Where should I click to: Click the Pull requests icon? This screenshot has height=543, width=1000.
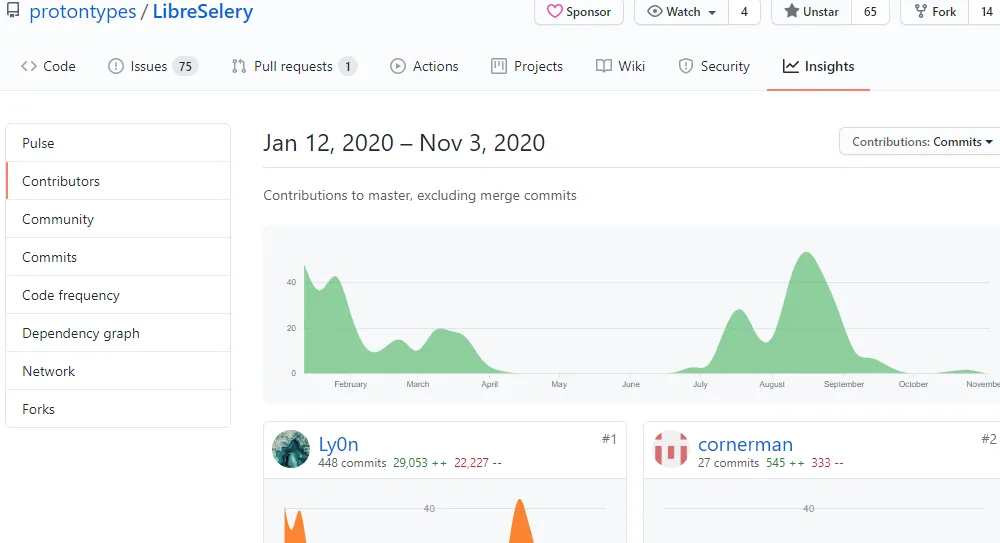point(239,66)
